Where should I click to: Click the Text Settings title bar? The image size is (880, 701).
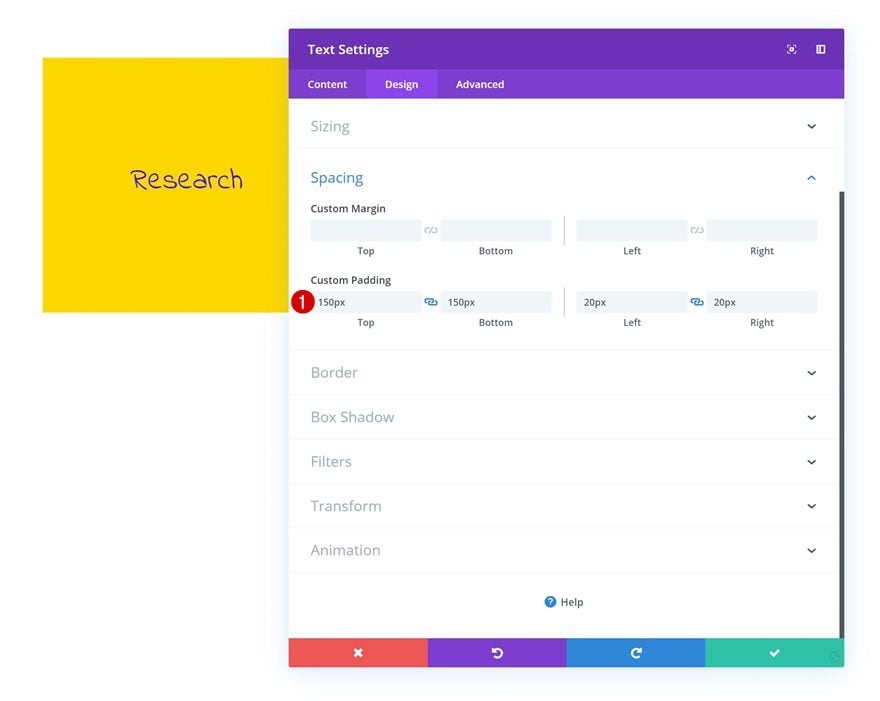coord(566,49)
